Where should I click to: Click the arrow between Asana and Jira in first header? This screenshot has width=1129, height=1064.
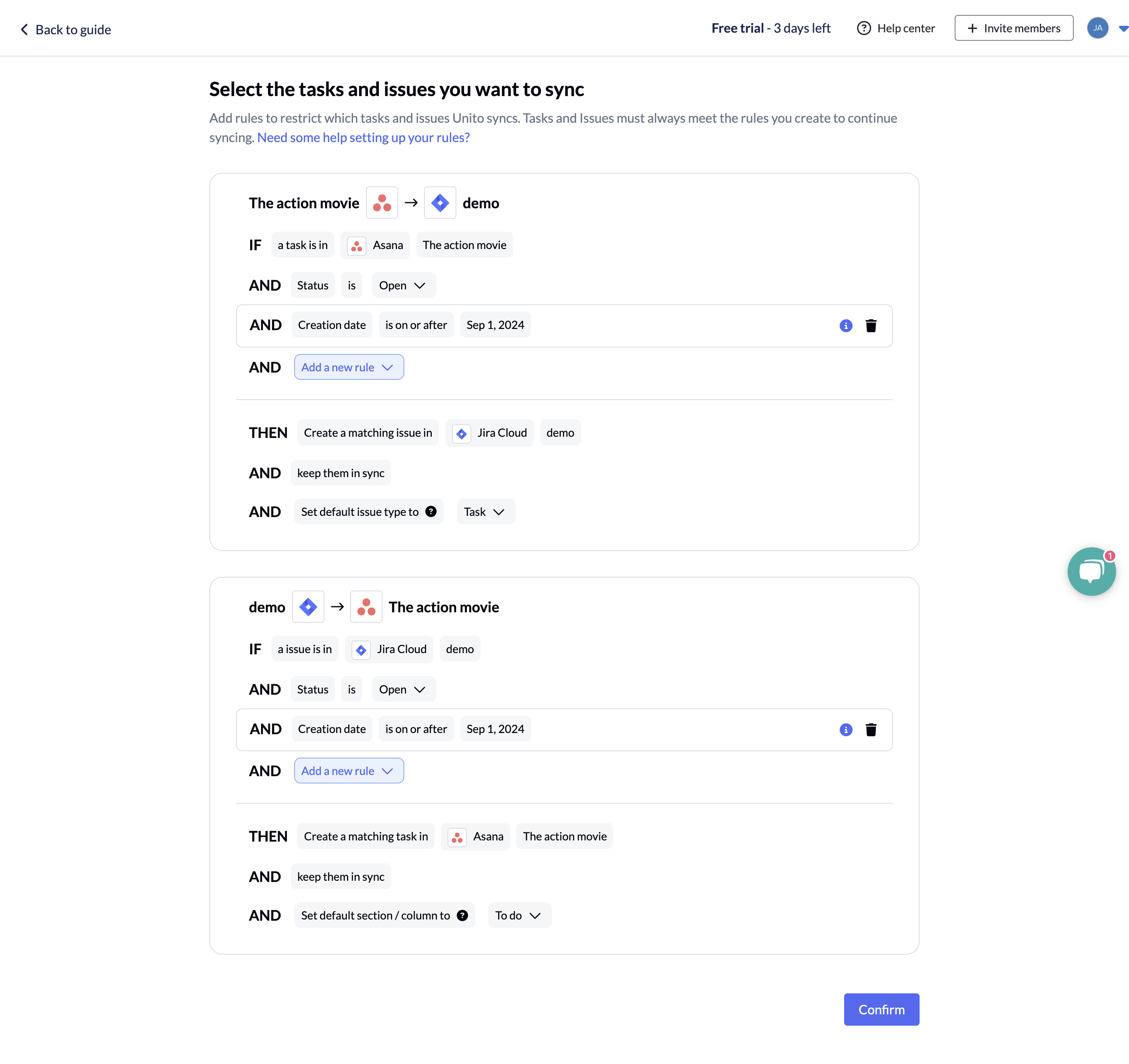(x=411, y=203)
